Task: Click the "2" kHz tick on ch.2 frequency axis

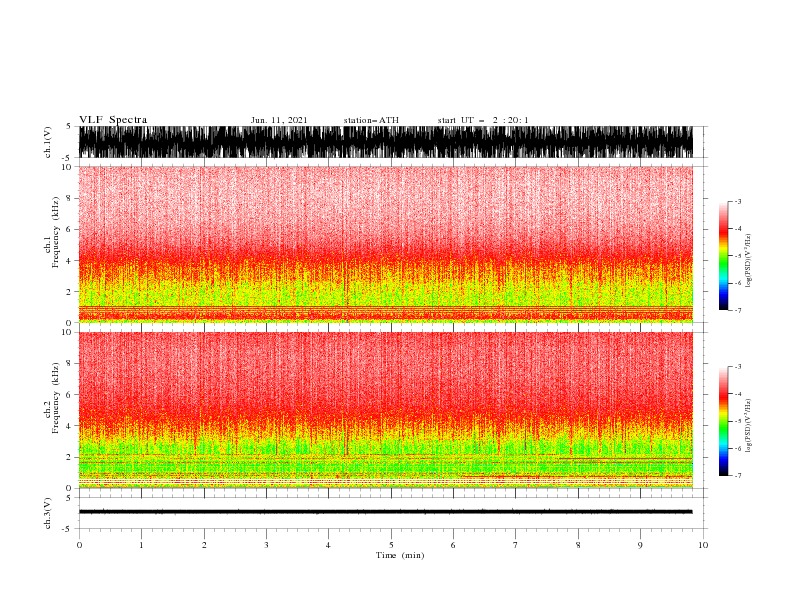Action: (x=69, y=457)
